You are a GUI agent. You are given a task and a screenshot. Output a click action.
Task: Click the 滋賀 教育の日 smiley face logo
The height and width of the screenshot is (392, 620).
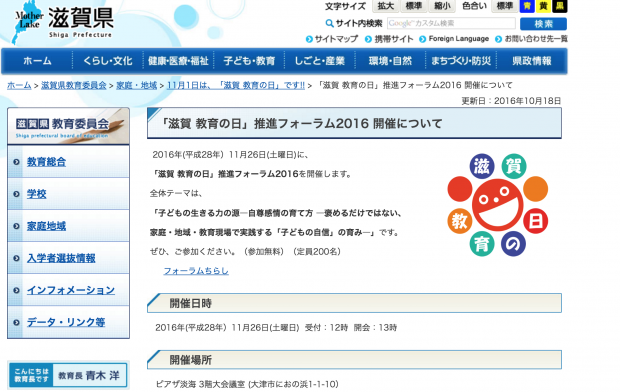click(497, 205)
